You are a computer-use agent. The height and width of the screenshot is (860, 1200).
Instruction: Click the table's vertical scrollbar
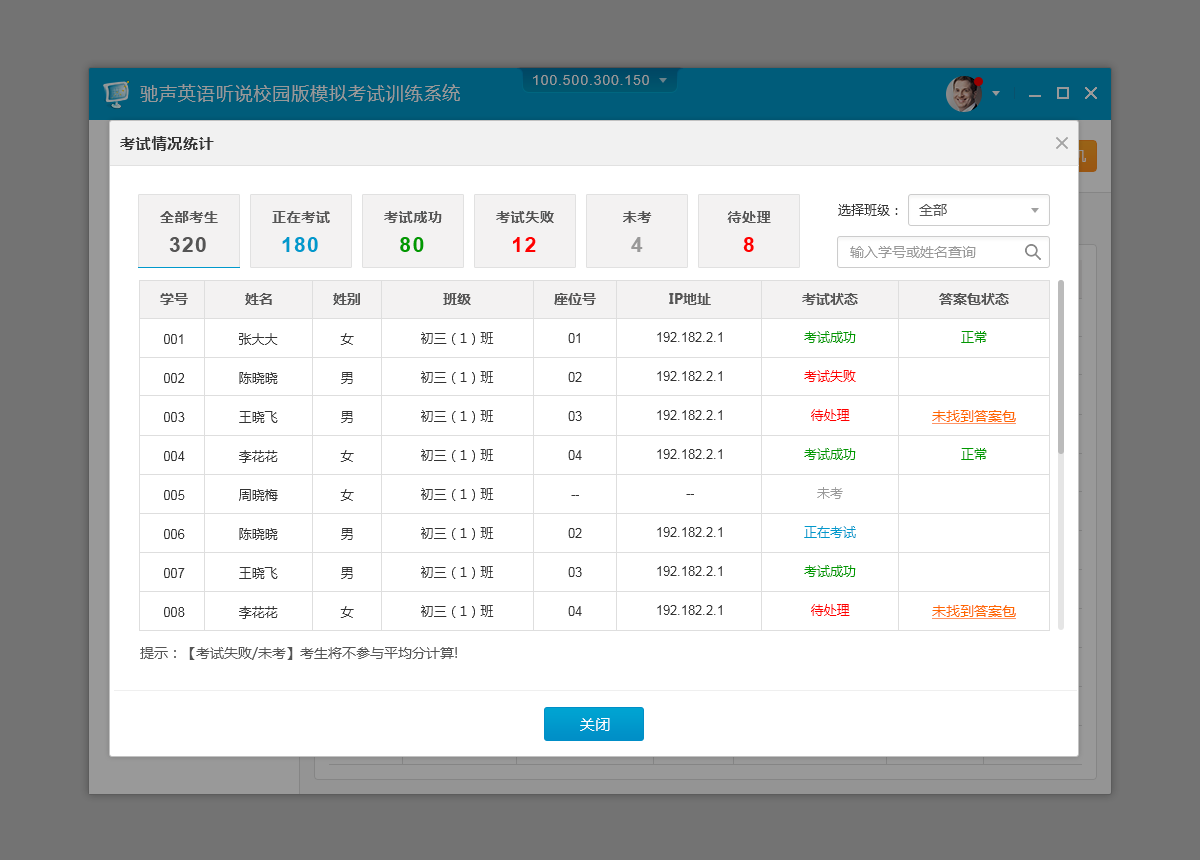click(1060, 366)
